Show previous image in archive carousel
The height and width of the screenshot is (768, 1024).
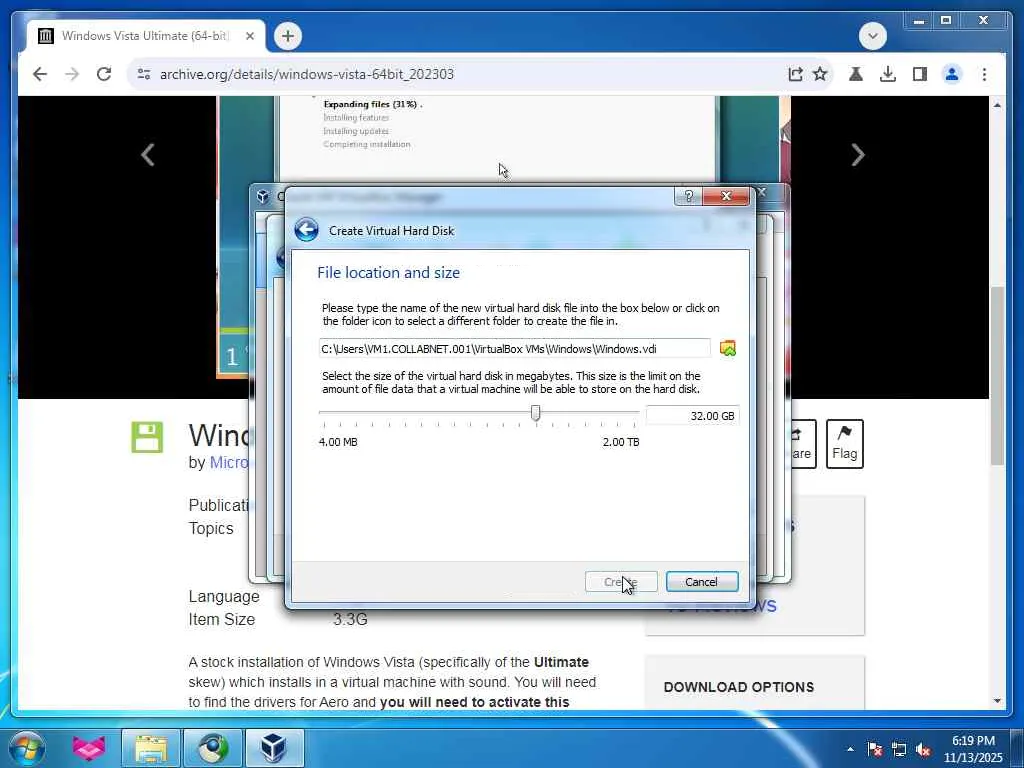click(x=148, y=155)
